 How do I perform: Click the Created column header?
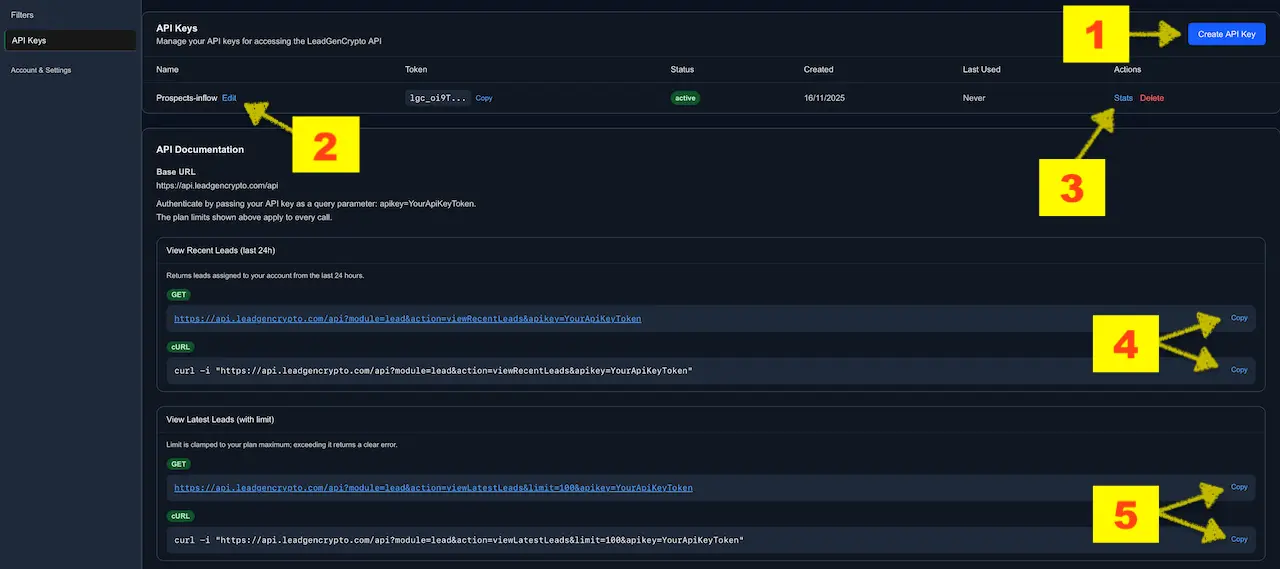pos(818,70)
